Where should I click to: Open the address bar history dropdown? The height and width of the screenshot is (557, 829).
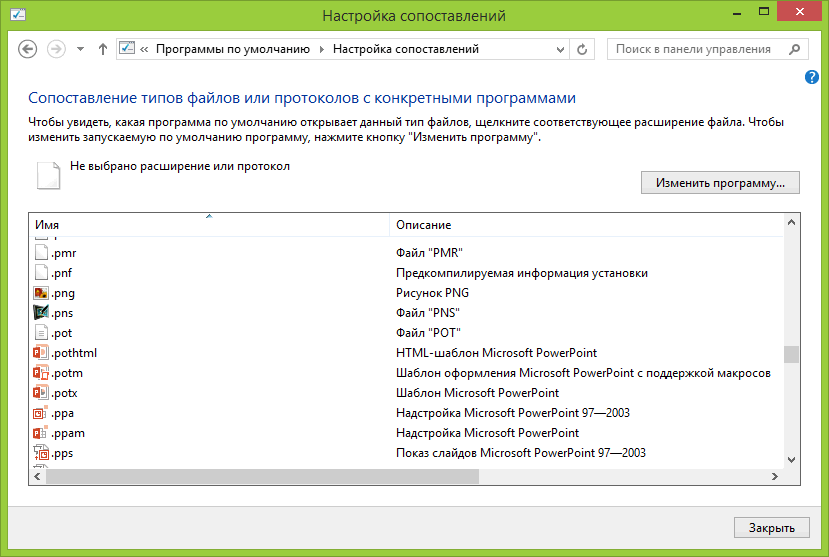tap(561, 49)
